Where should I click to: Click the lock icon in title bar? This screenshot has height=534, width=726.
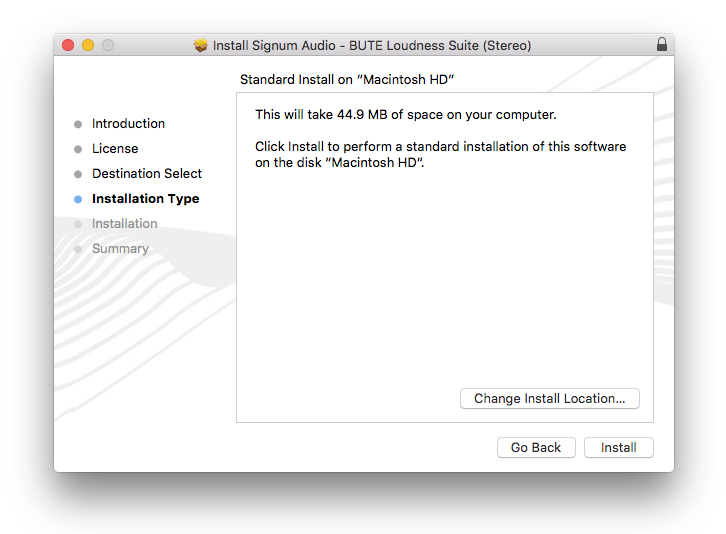662,44
